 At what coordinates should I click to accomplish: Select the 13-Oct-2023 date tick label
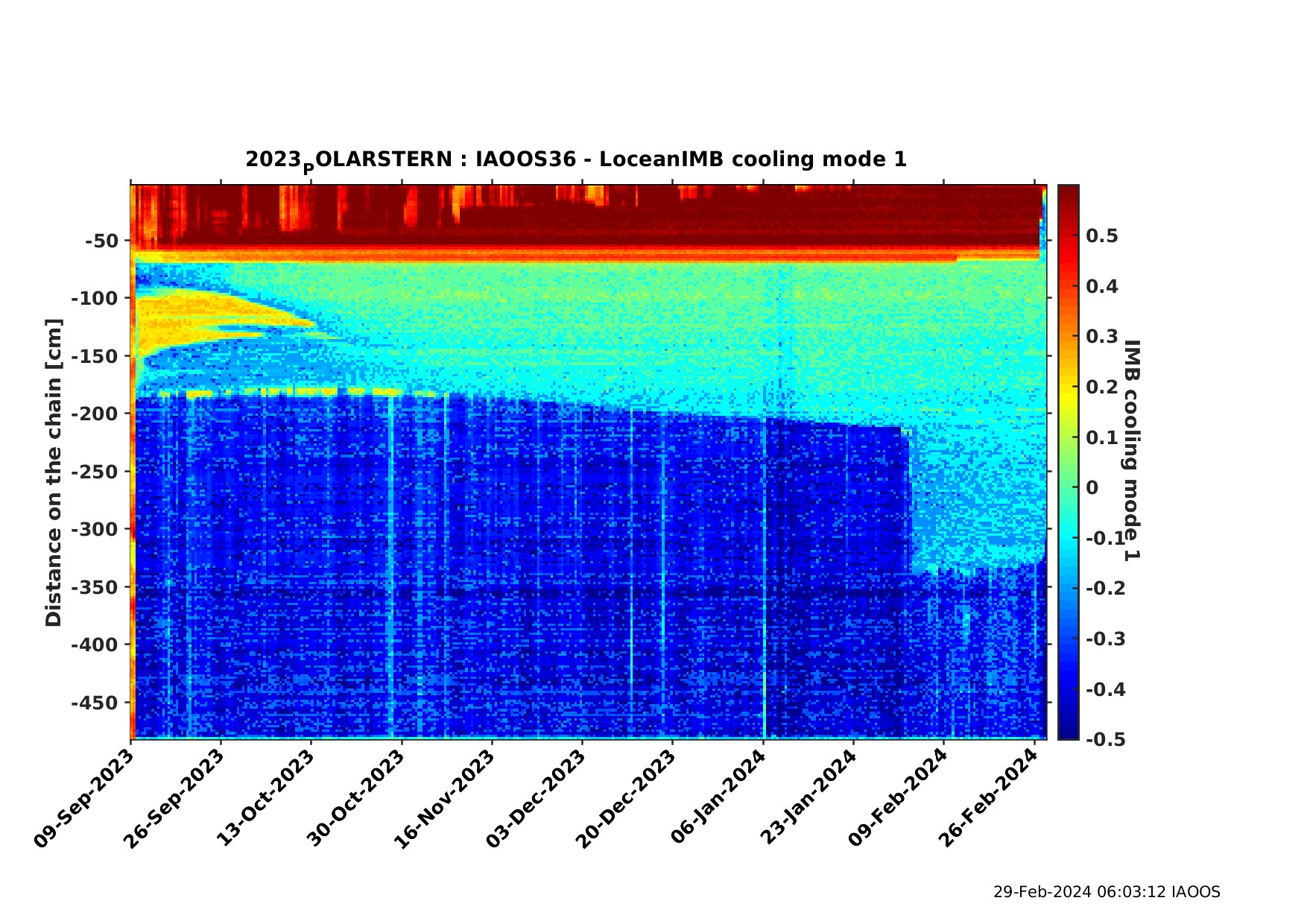pos(265,798)
